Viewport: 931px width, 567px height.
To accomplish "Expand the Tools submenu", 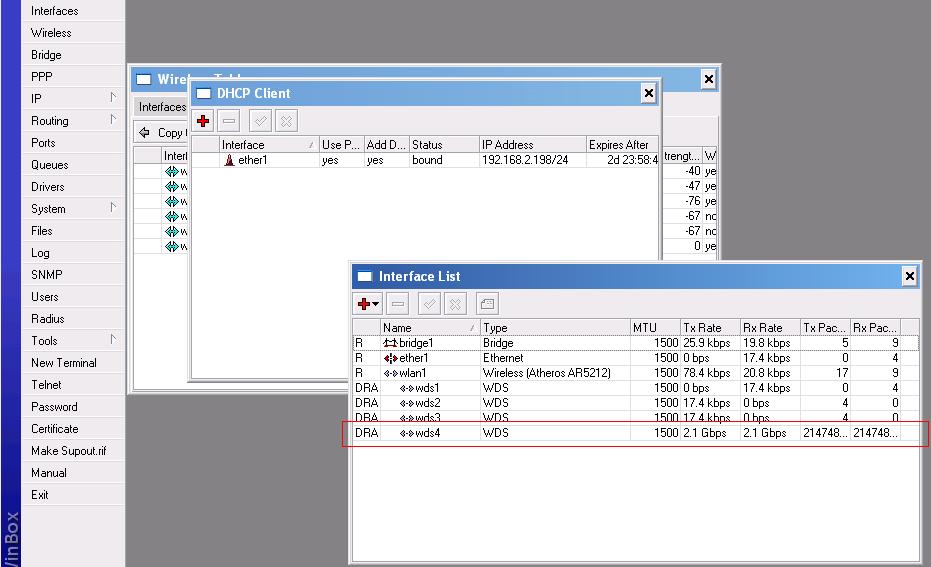I will (73, 340).
